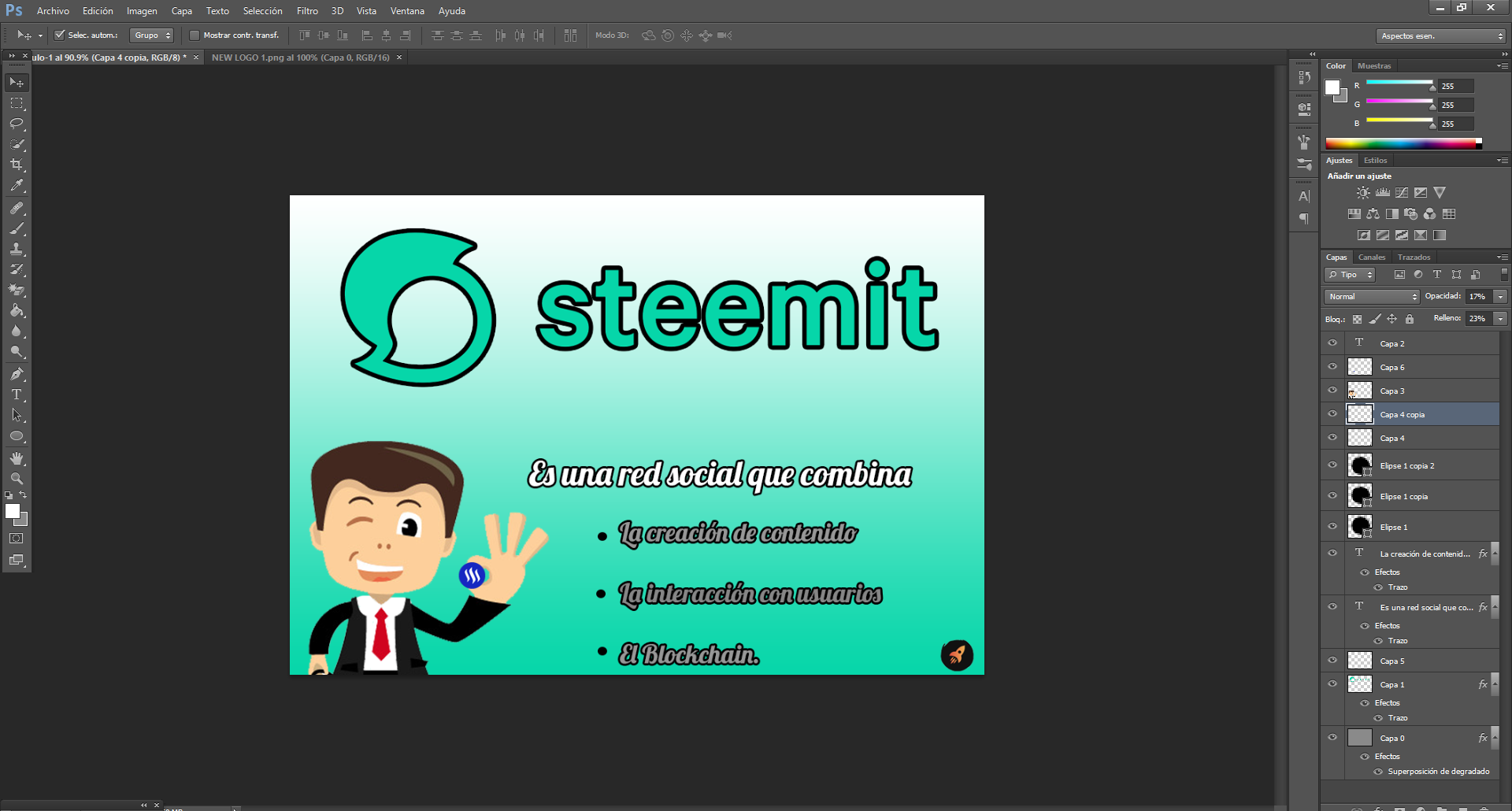Select the Lasso tool
The height and width of the screenshot is (811, 1512).
click(x=17, y=124)
